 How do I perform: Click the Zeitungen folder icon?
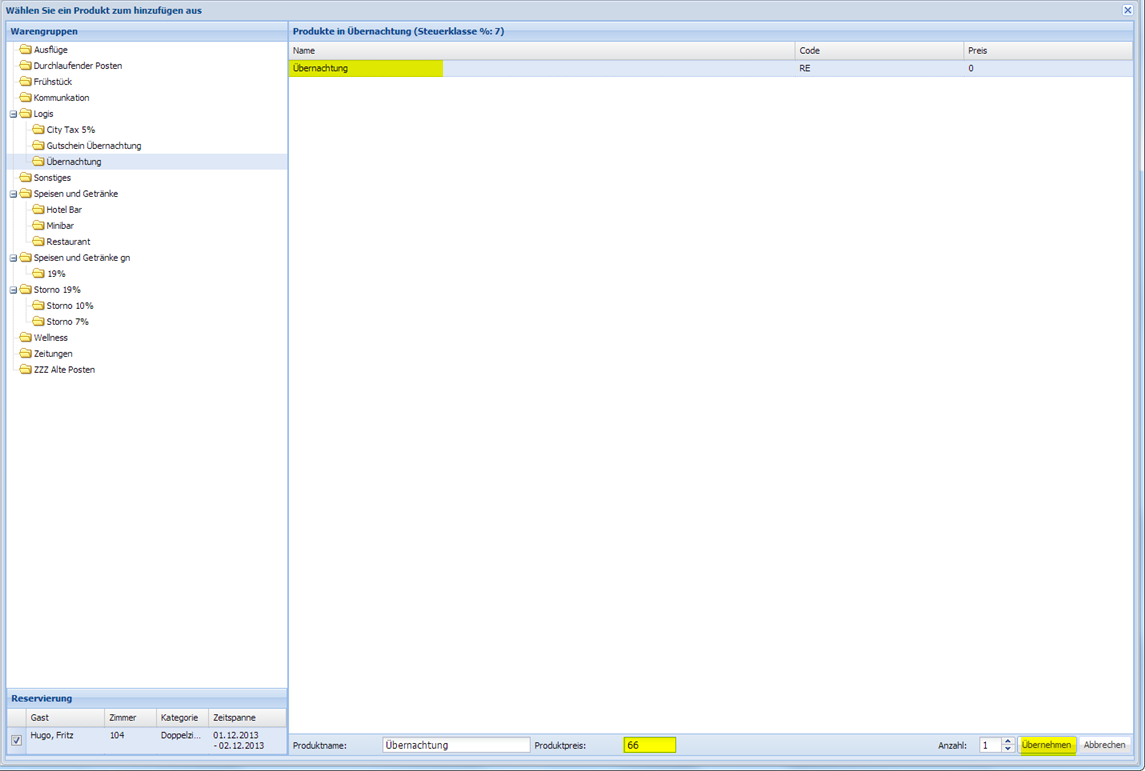point(26,354)
